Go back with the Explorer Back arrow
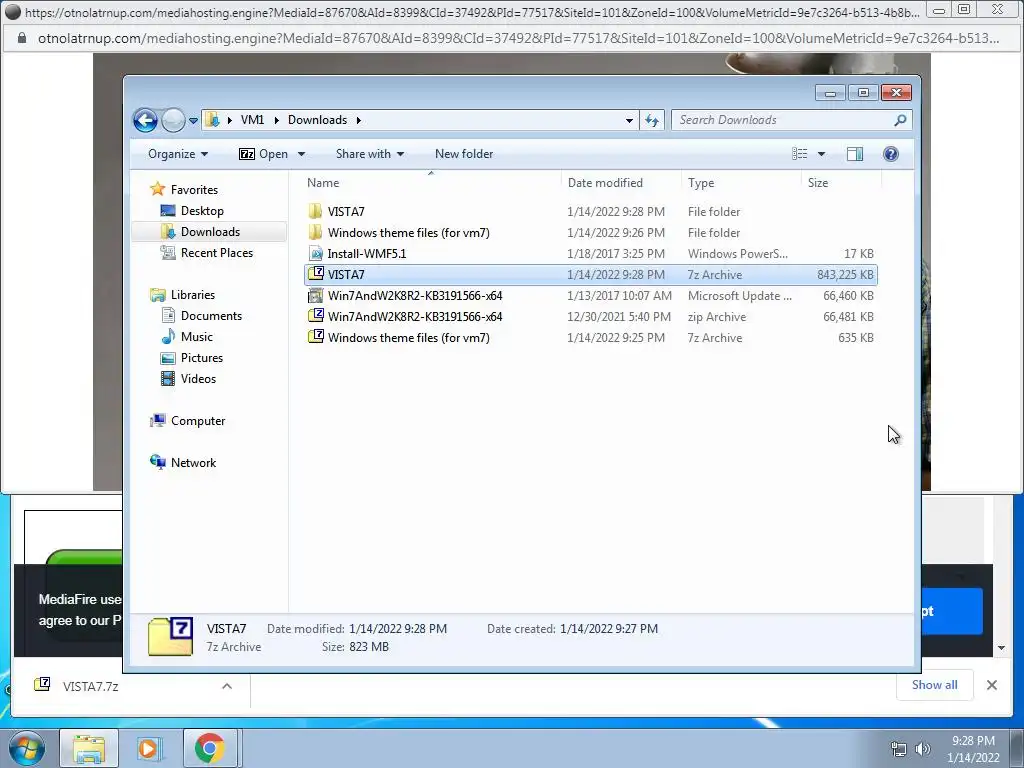Viewport: 1024px width, 768px height. coord(145,120)
